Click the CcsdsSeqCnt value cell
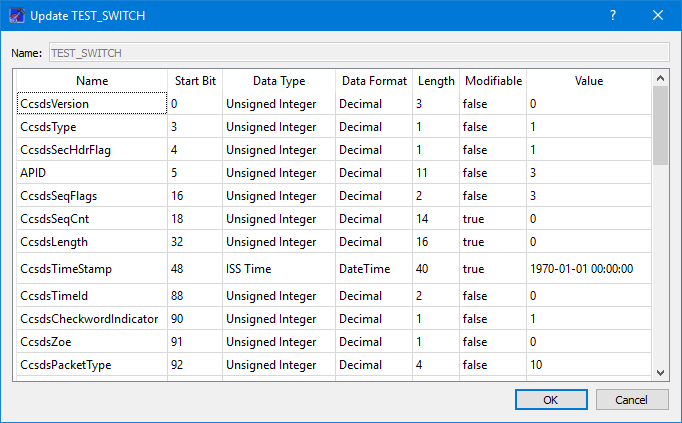This screenshot has width=682, height=423. [589, 218]
